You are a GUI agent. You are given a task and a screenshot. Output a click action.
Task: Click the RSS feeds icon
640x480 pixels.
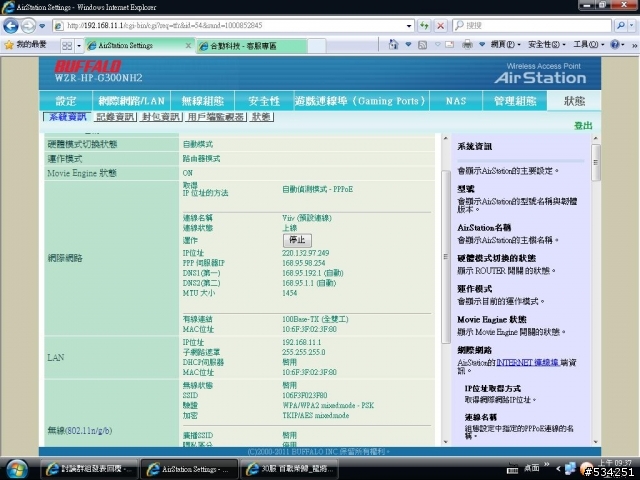tap(422, 44)
